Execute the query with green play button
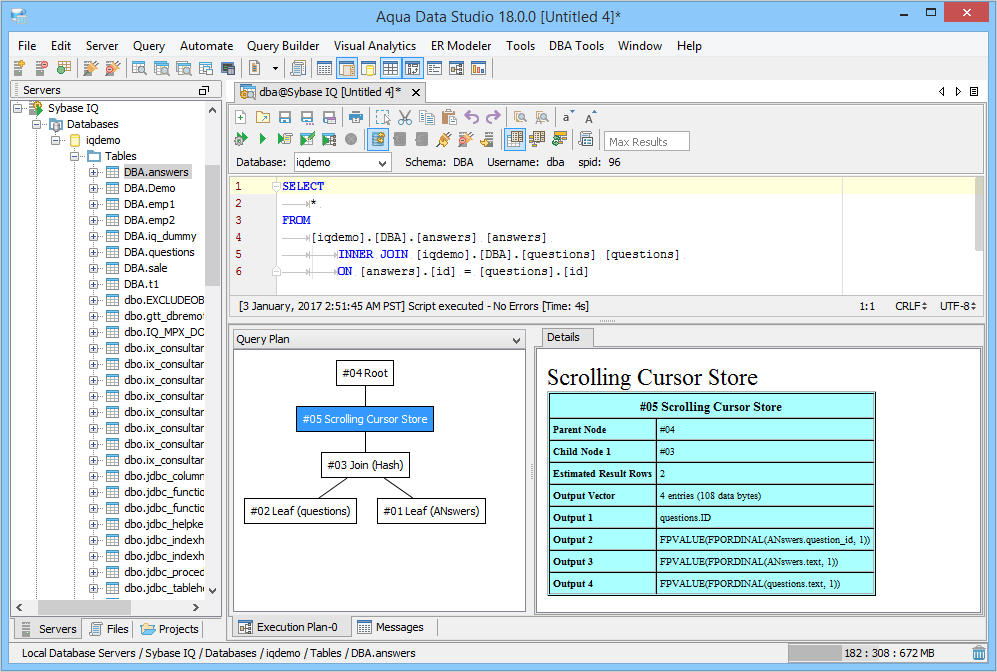997x672 pixels. pyautogui.click(x=263, y=139)
